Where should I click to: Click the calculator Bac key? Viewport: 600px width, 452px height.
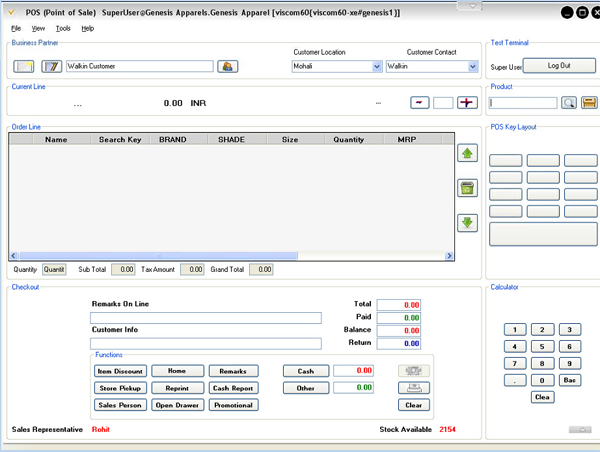pos(570,380)
